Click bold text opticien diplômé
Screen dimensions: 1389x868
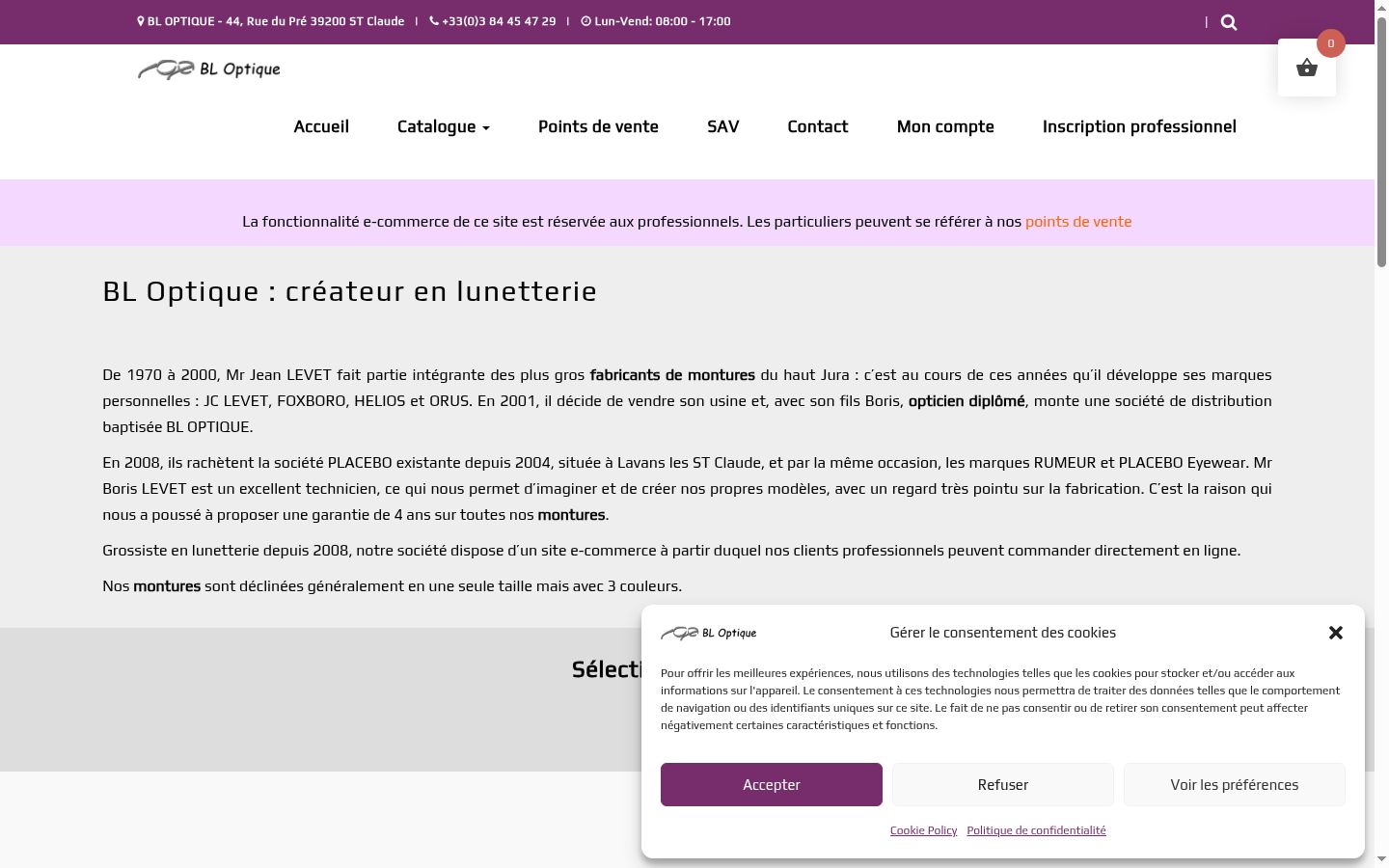967,401
